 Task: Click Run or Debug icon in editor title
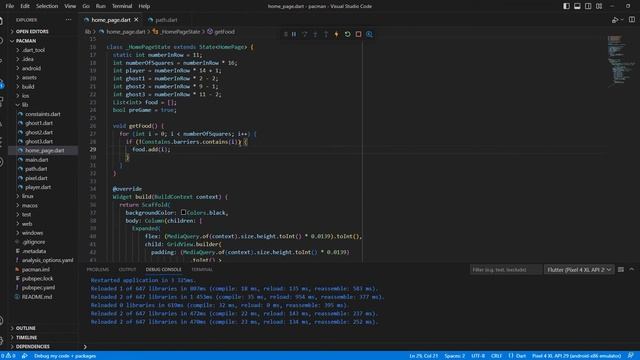click(615, 20)
